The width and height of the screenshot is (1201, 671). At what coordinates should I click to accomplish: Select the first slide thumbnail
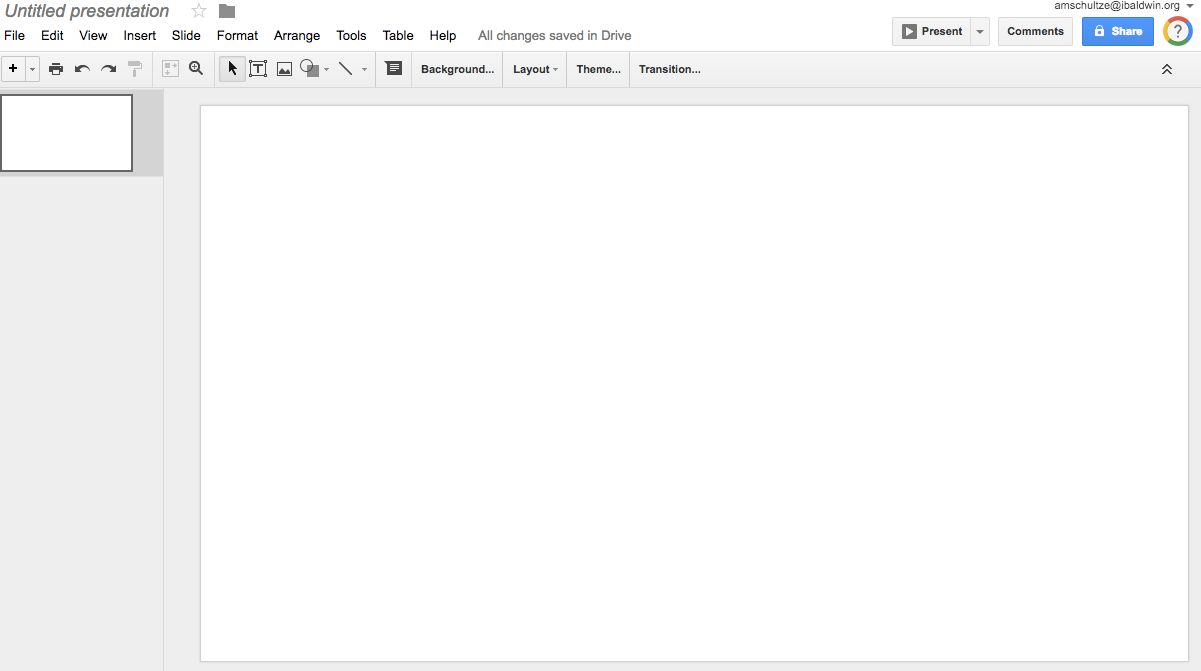pyautogui.click(x=66, y=133)
